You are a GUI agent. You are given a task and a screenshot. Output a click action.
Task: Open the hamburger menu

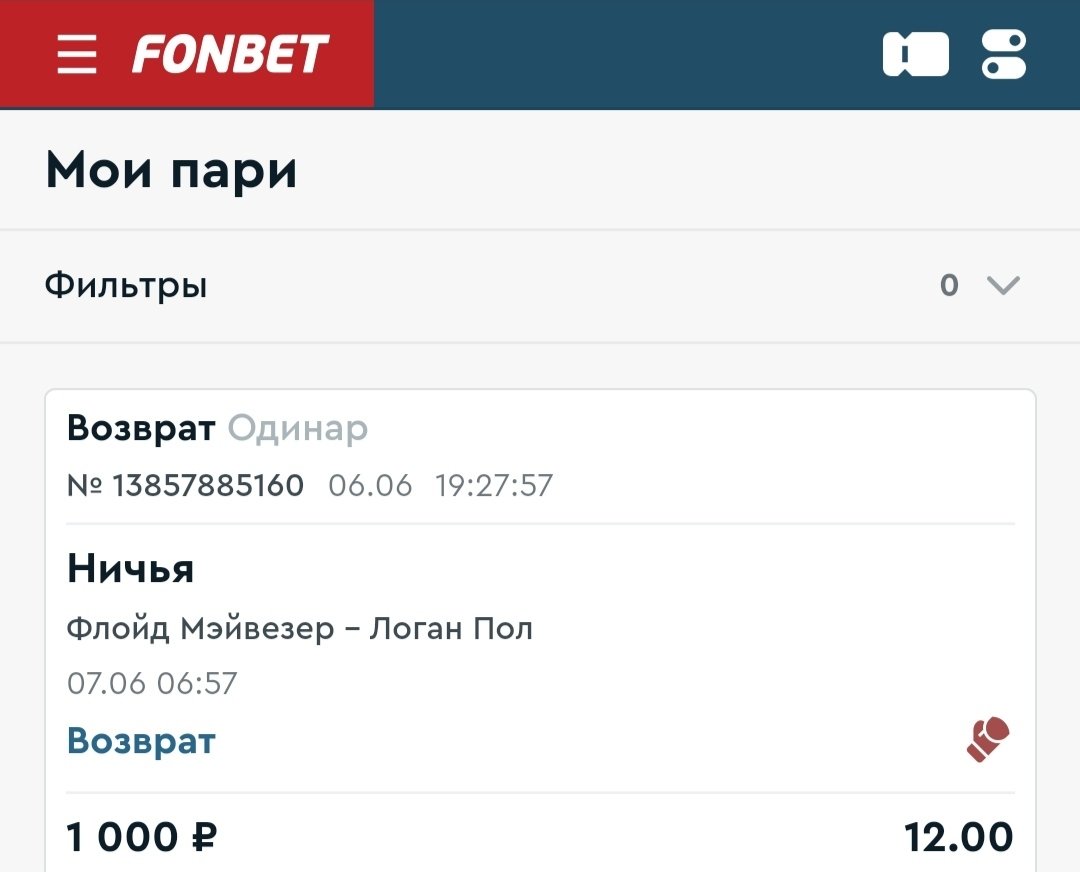(77, 54)
